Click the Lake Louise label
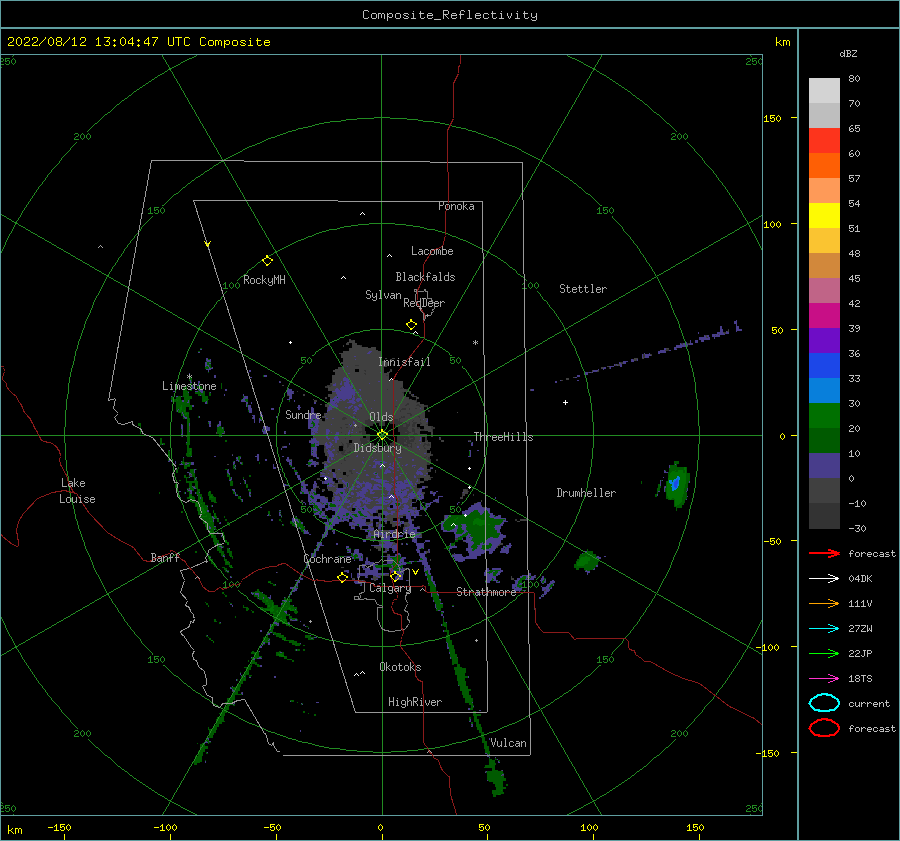Image resolution: width=900 pixels, height=841 pixels. [x=77, y=491]
